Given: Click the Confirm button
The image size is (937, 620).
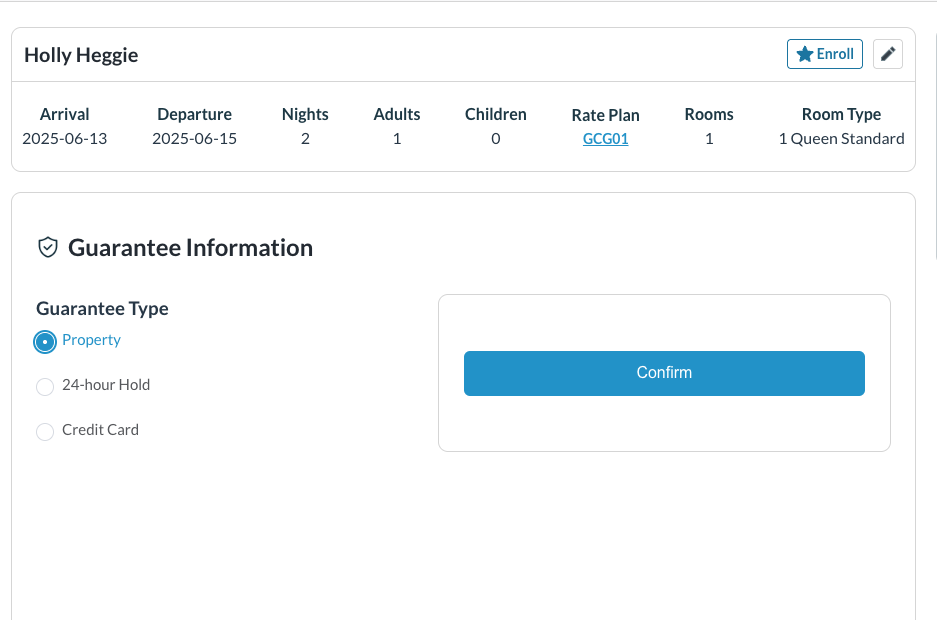Looking at the screenshot, I should 663,372.
